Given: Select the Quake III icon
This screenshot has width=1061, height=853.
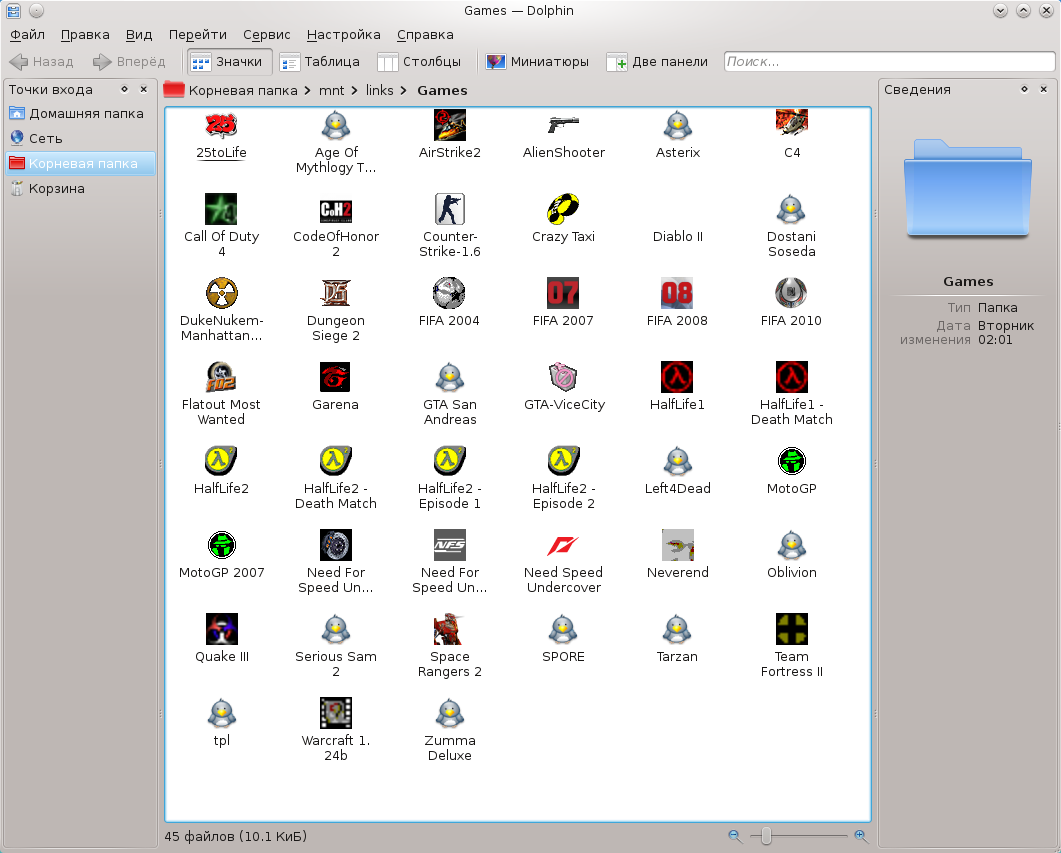Looking at the screenshot, I should (221, 628).
